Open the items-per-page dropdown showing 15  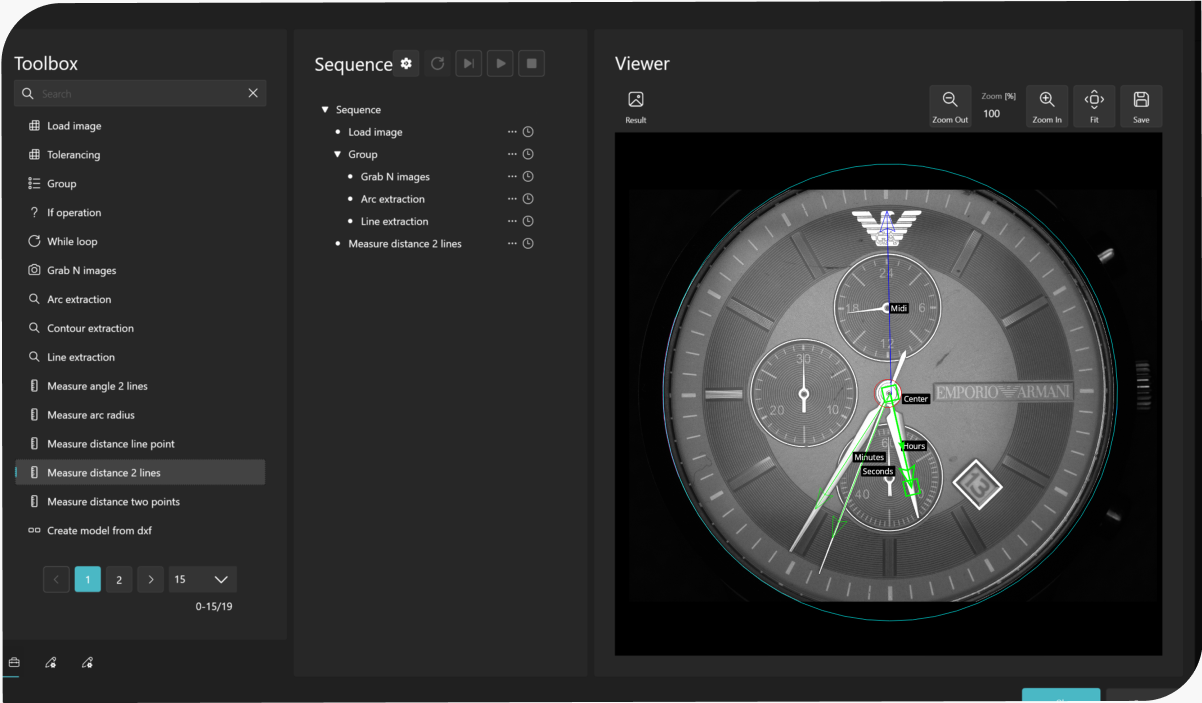pyautogui.click(x=203, y=579)
